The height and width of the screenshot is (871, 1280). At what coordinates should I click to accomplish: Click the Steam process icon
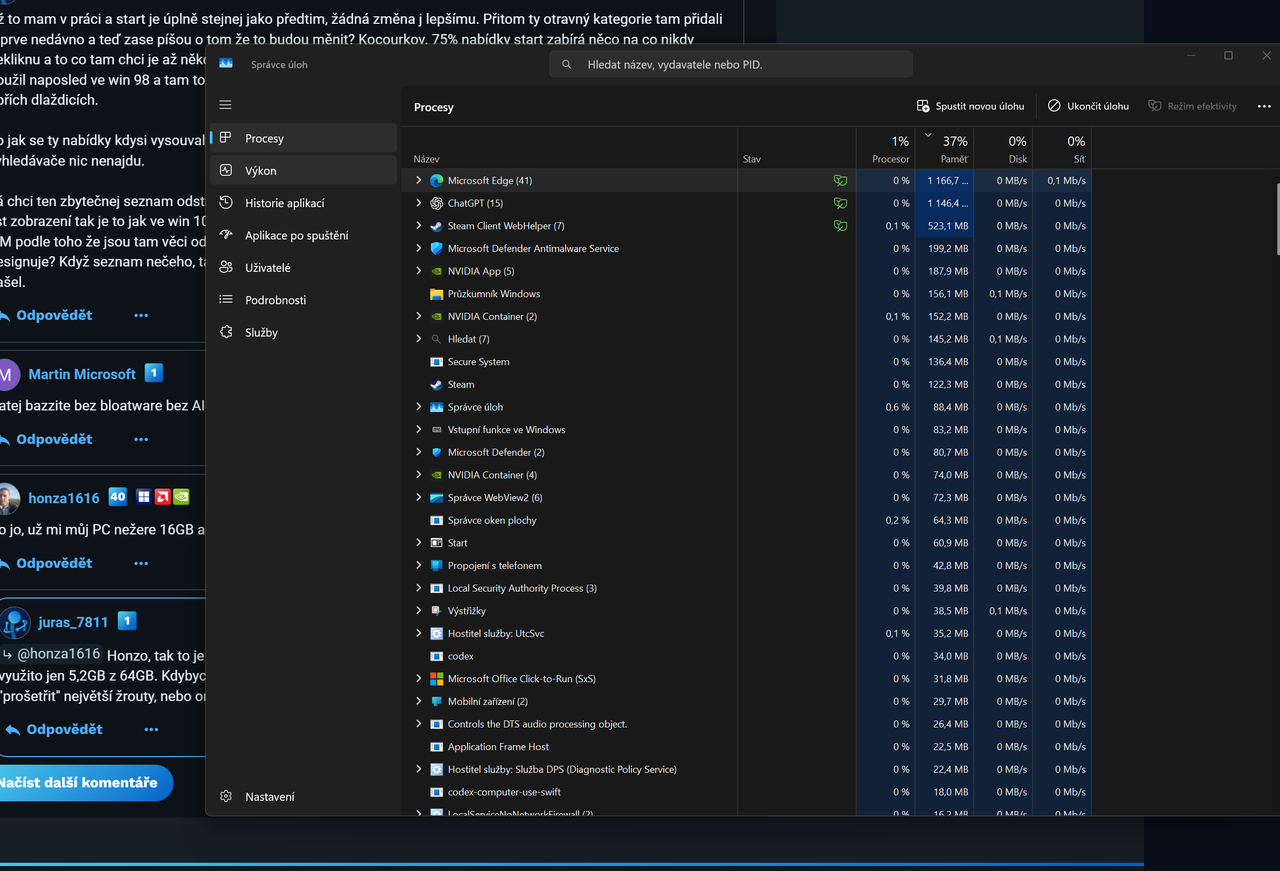click(x=436, y=384)
